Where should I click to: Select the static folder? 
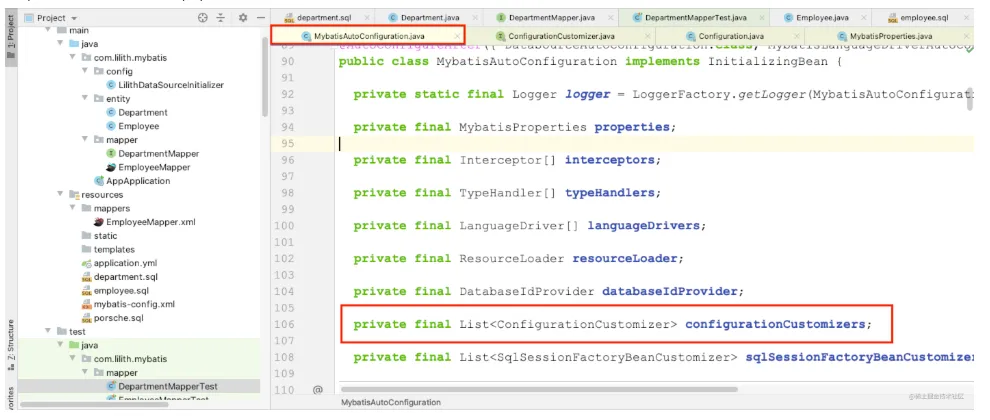tap(105, 236)
